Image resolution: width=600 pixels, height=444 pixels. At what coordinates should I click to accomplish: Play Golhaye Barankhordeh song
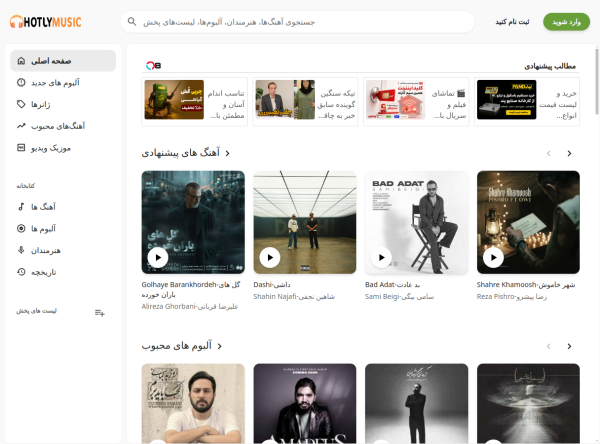[x=158, y=258]
